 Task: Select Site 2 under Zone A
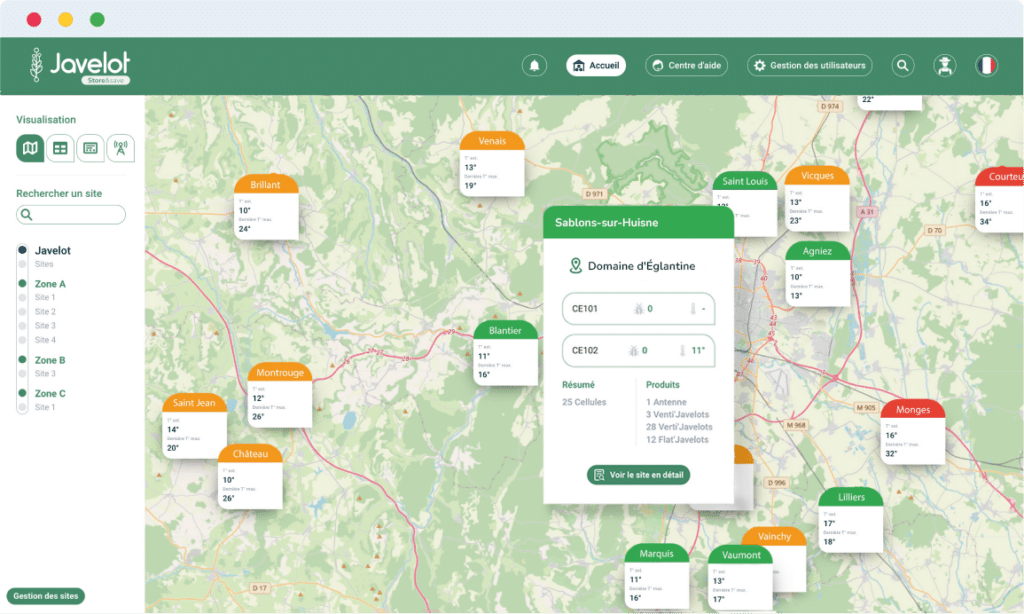(45, 312)
